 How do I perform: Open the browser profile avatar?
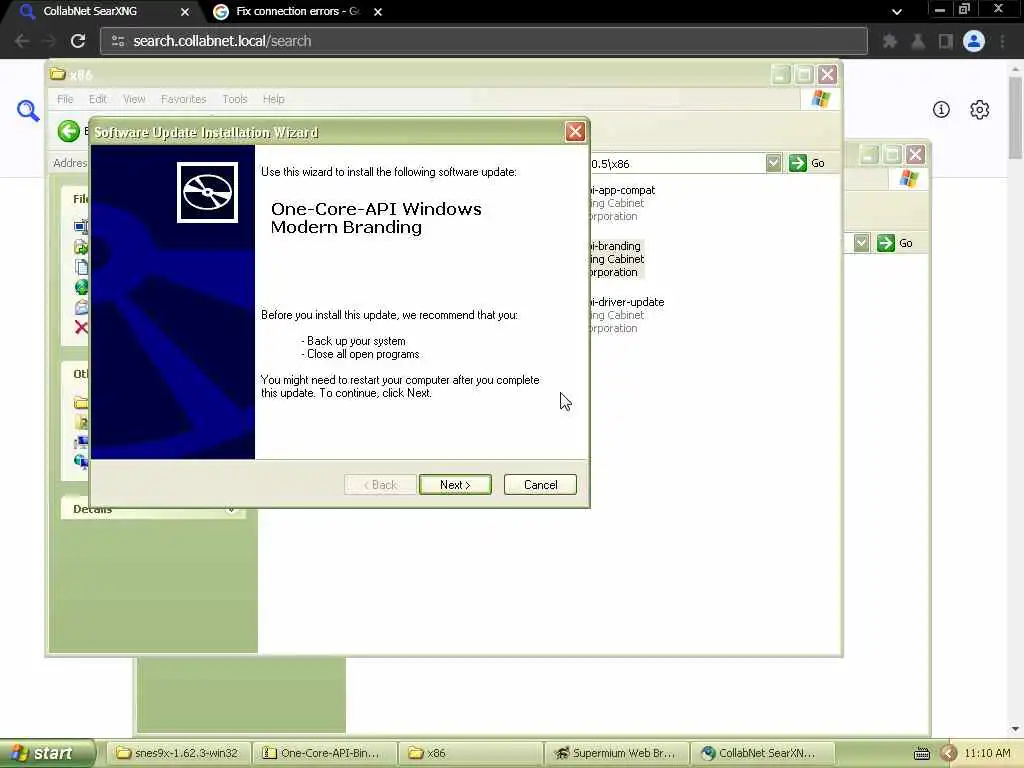coord(974,41)
